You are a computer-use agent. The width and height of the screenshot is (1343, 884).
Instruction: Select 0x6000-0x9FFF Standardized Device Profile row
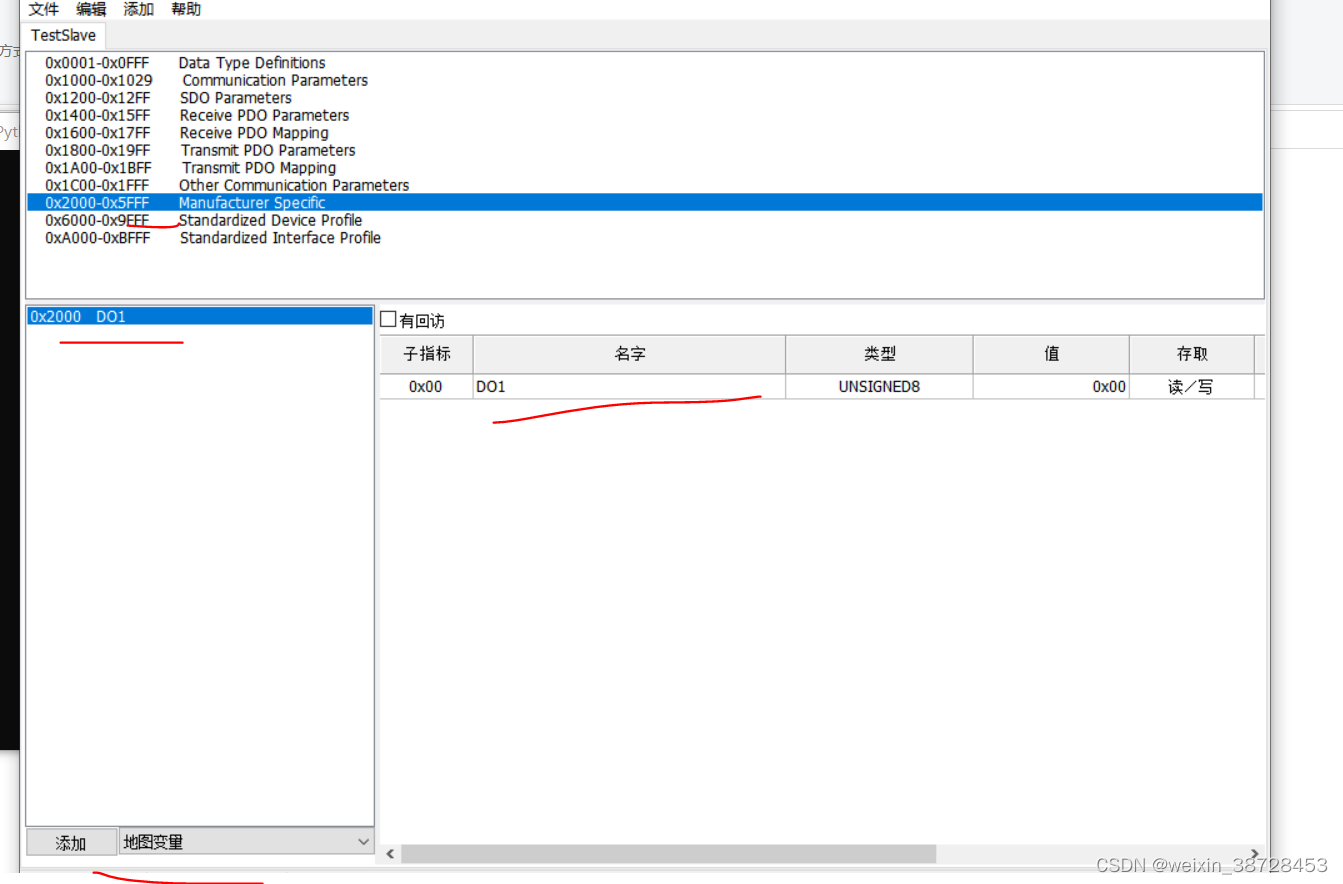[644, 220]
